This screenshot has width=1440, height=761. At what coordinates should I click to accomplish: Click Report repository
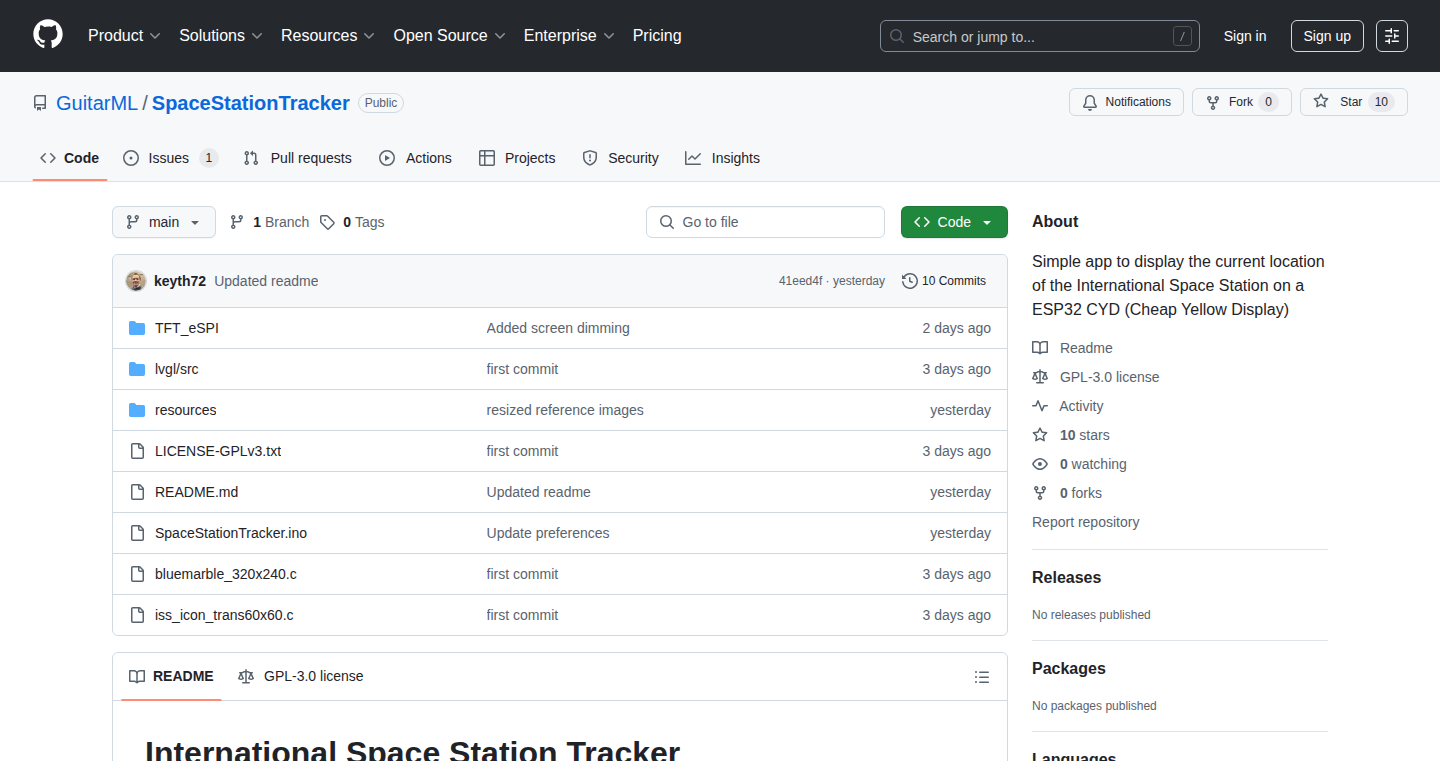point(1085,522)
